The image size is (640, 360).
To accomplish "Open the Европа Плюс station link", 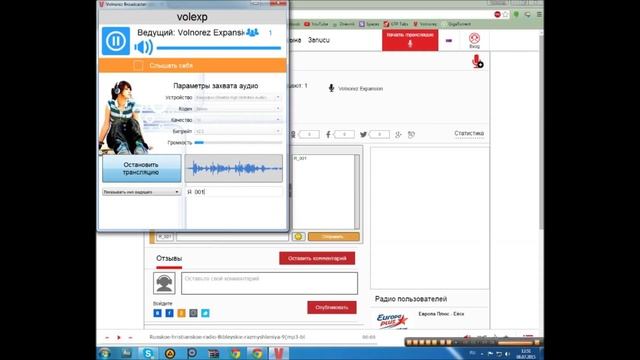I will point(441,314).
